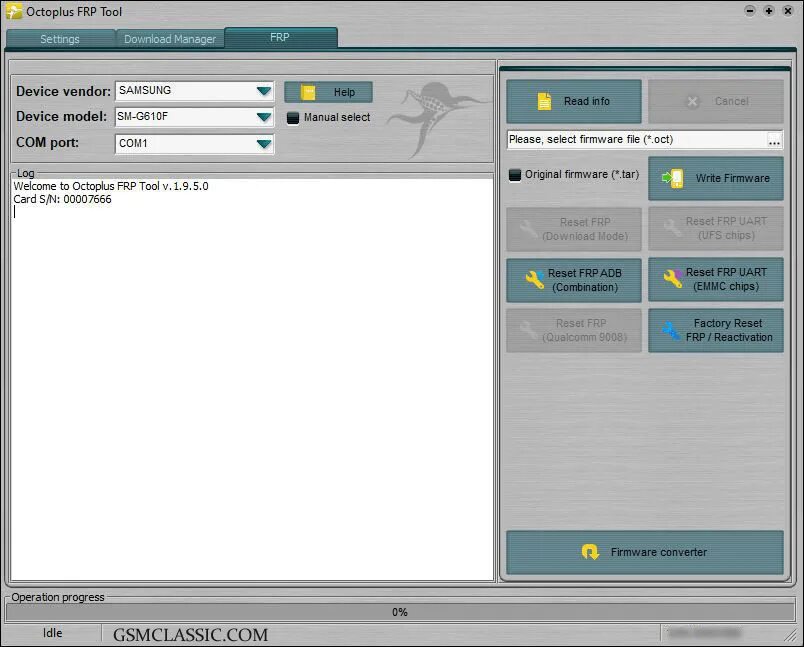Click the 'Welcome to Octoplus FRP Tool v.1.9.5.0' log line
The image size is (804, 647).
tap(111, 186)
